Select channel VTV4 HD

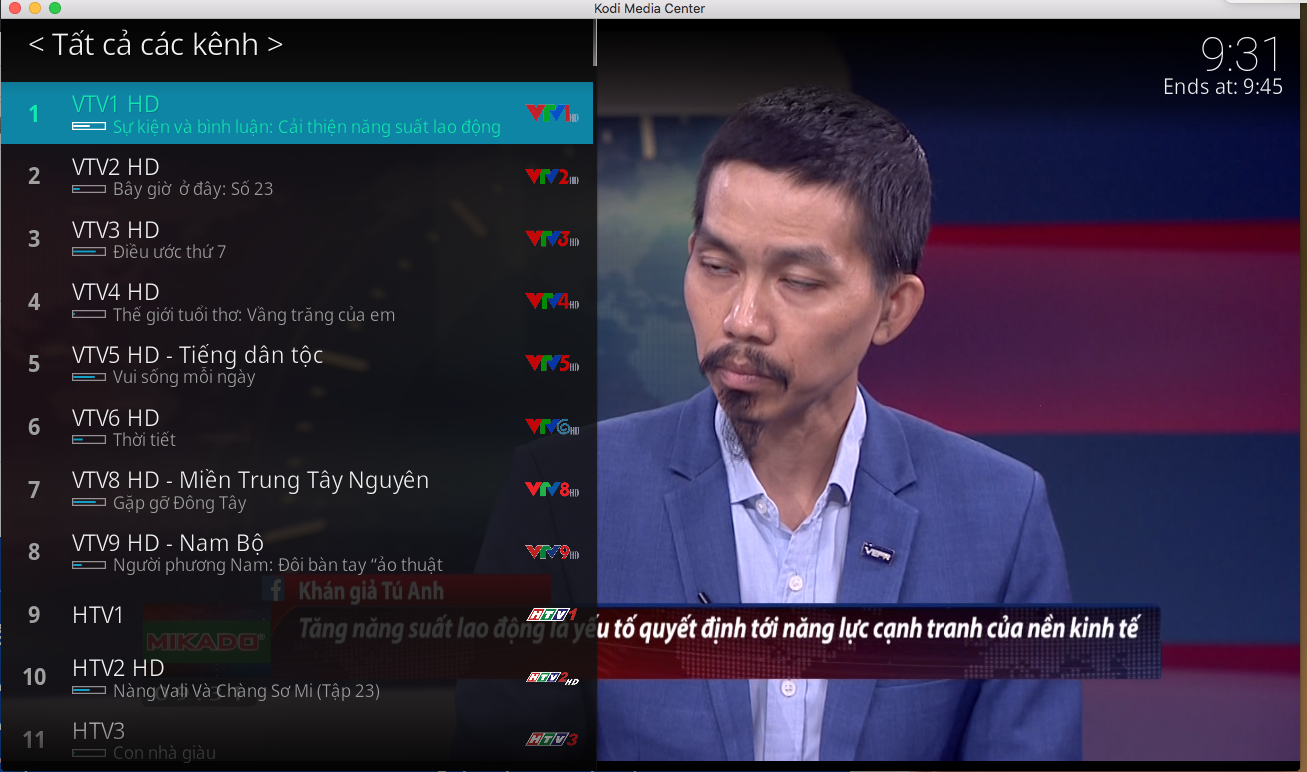pos(297,301)
